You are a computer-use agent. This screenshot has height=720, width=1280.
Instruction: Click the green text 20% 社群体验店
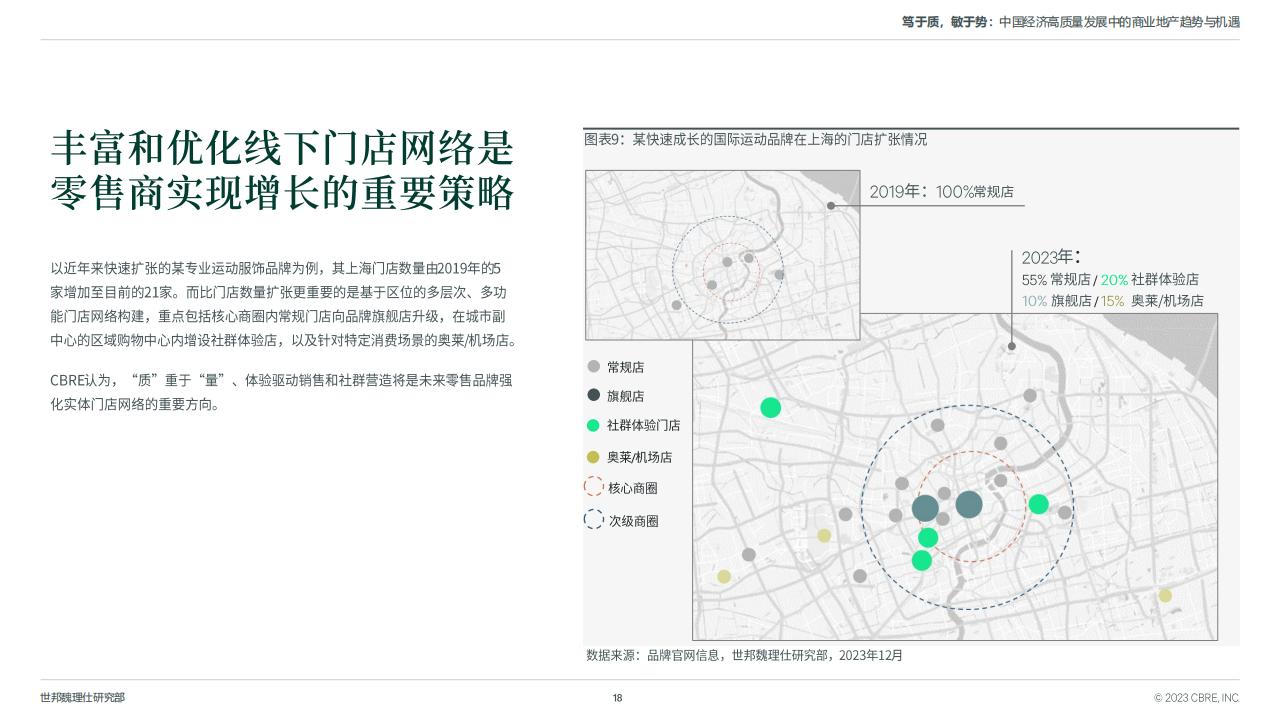1150,280
